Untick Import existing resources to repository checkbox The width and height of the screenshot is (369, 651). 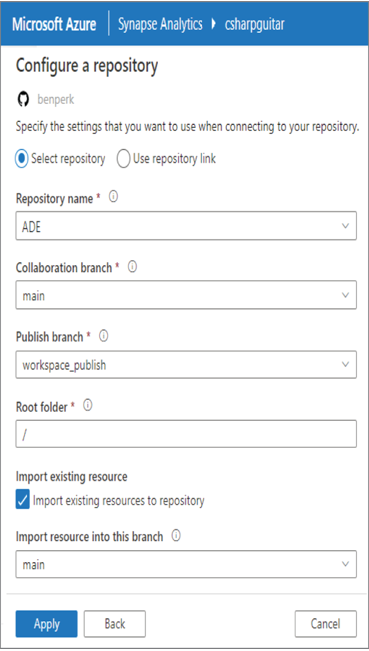[x=22, y=500]
